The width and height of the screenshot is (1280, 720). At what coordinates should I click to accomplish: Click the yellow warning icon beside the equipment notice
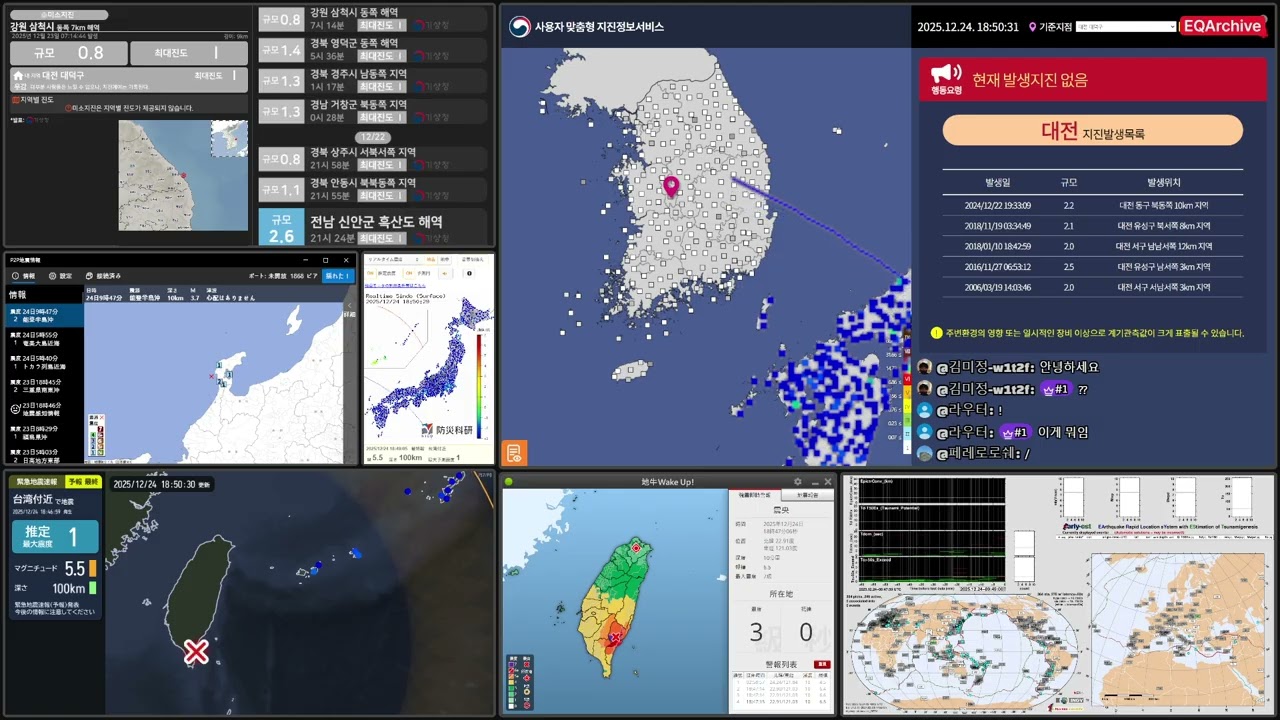pyautogui.click(x=936, y=333)
